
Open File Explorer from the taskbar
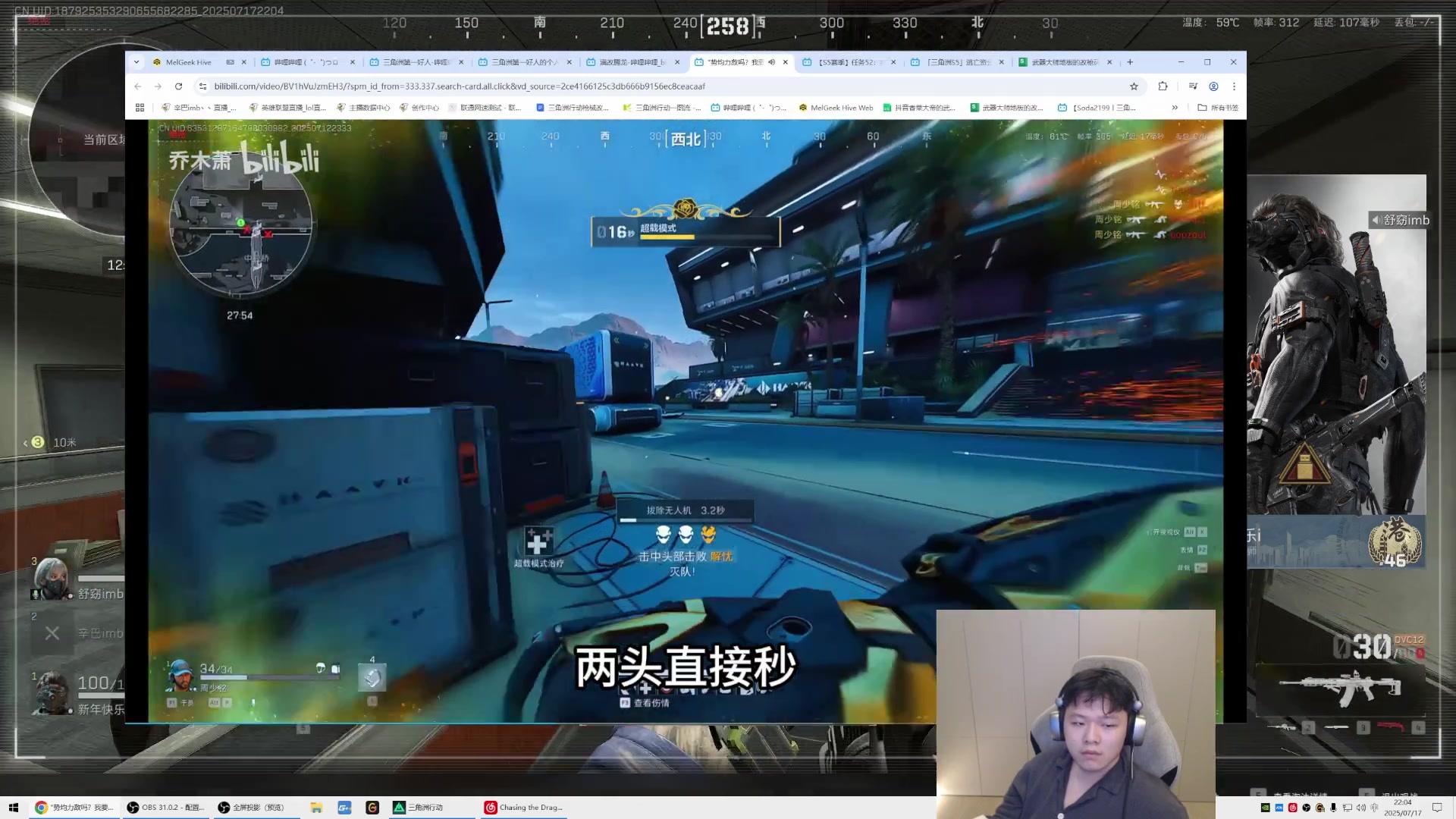click(x=316, y=808)
